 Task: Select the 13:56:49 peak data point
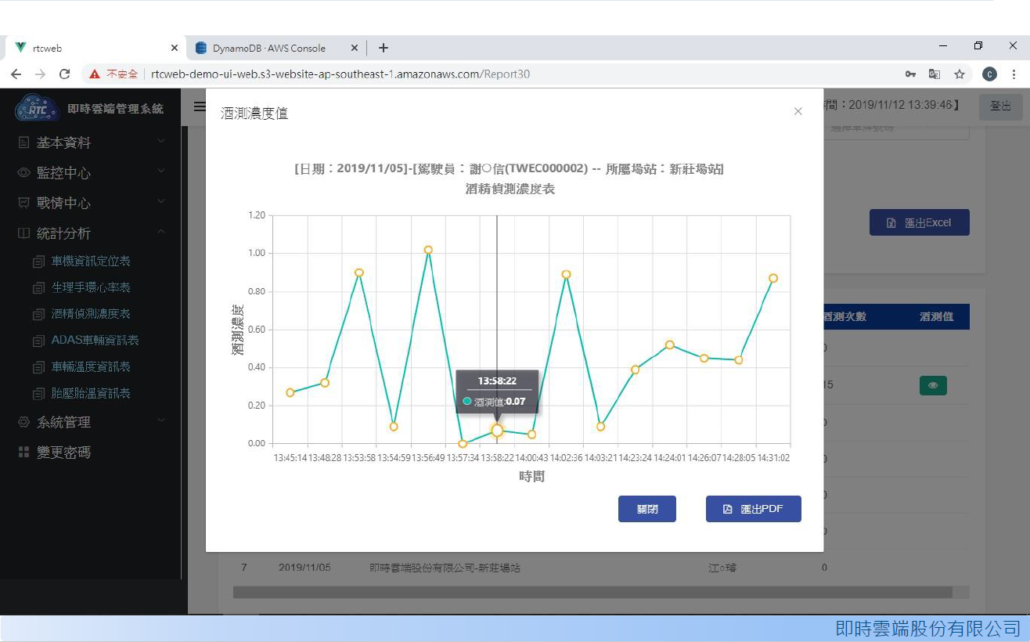(x=428, y=250)
